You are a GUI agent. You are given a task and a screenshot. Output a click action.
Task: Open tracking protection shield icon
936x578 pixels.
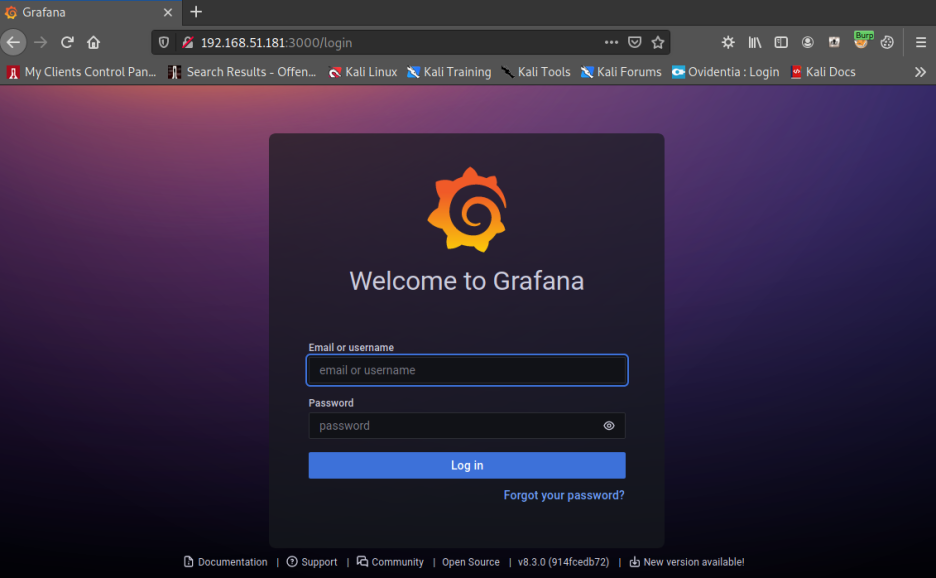(x=164, y=42)
